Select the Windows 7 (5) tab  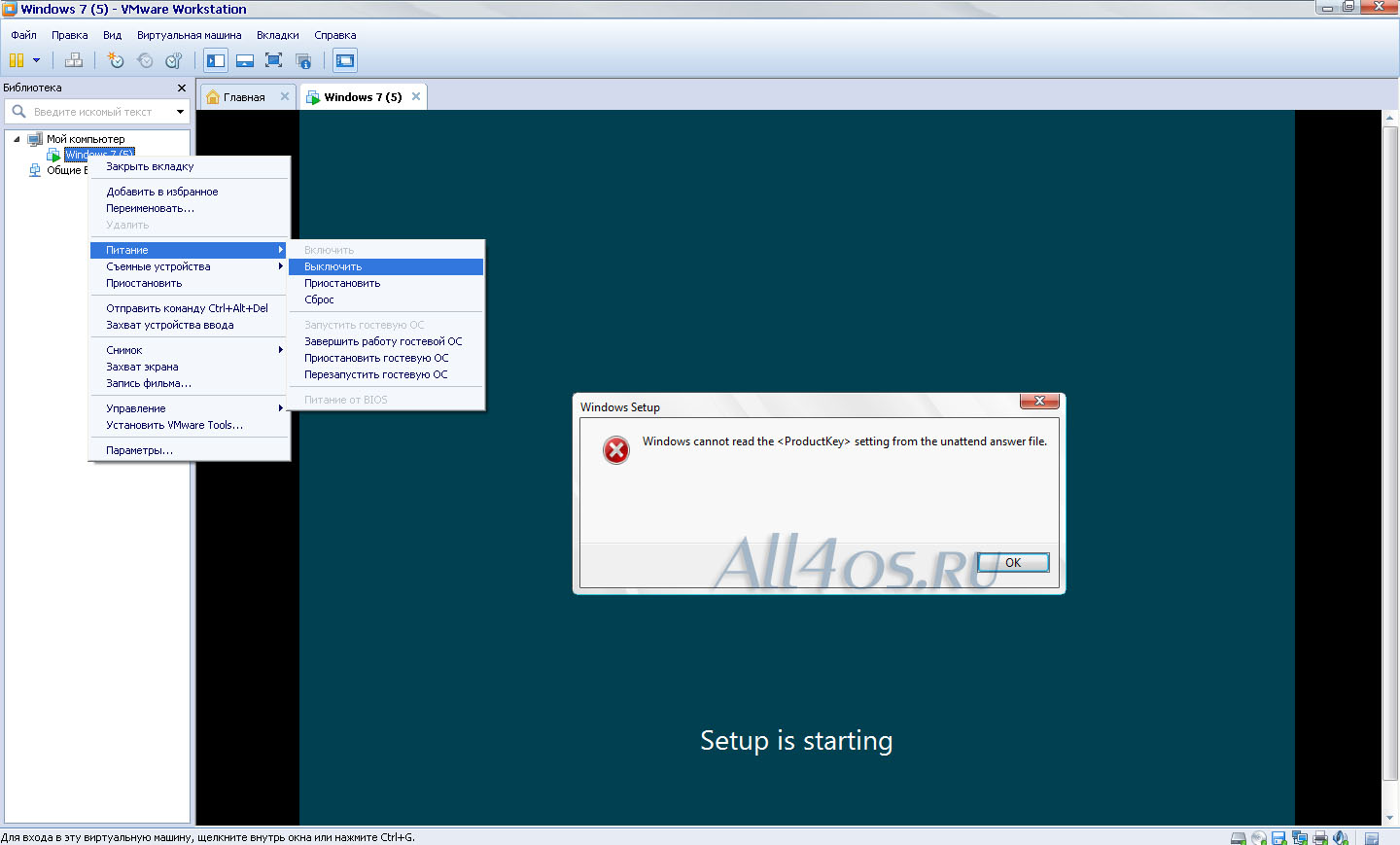(363, 97)
